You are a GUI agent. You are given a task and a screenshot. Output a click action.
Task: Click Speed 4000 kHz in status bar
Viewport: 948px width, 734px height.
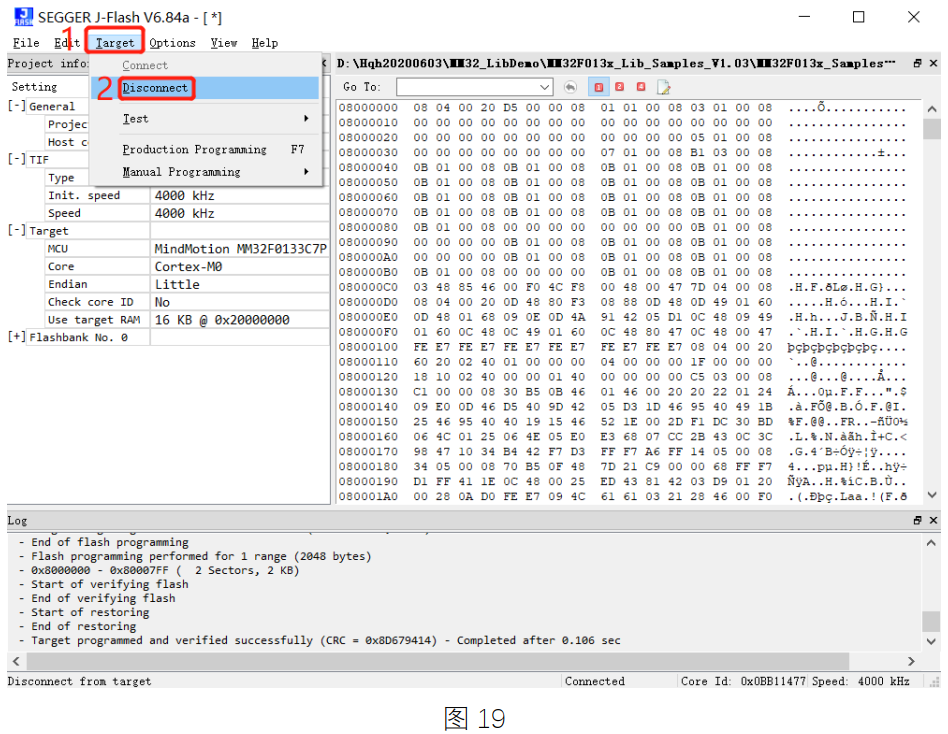(860, 681)
